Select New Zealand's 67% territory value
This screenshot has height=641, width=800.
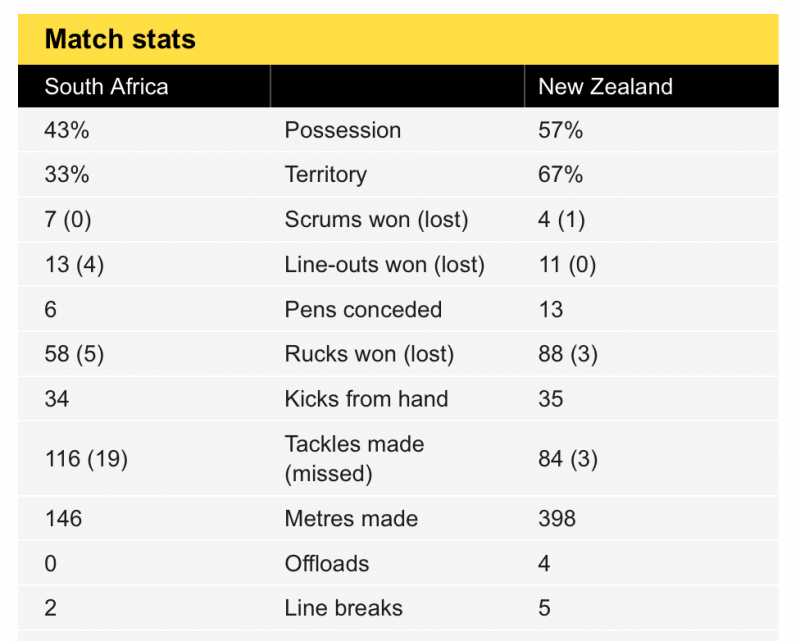point(561,175)
